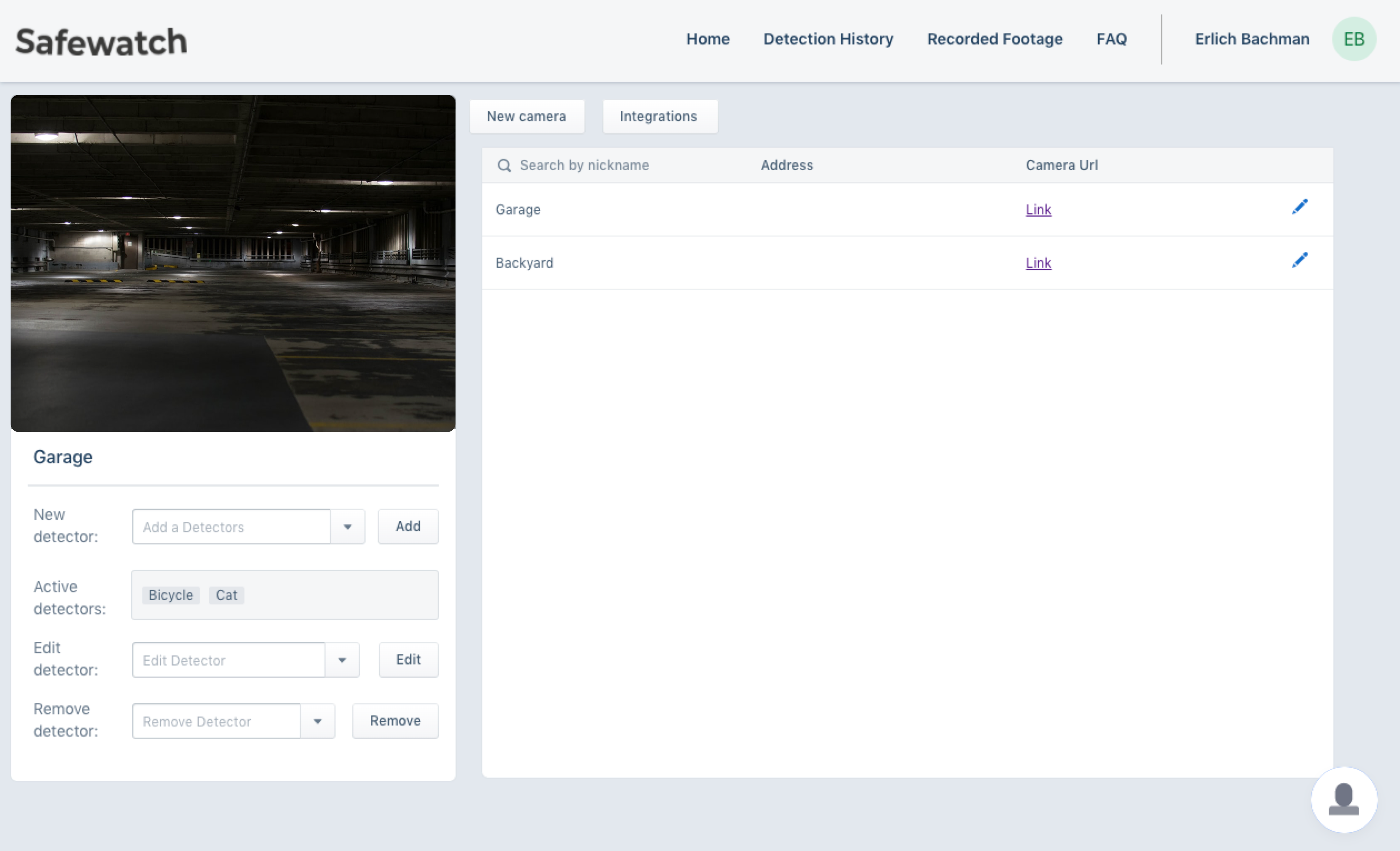
Task: Click the New camera button
Action: [x=527, y=117]
